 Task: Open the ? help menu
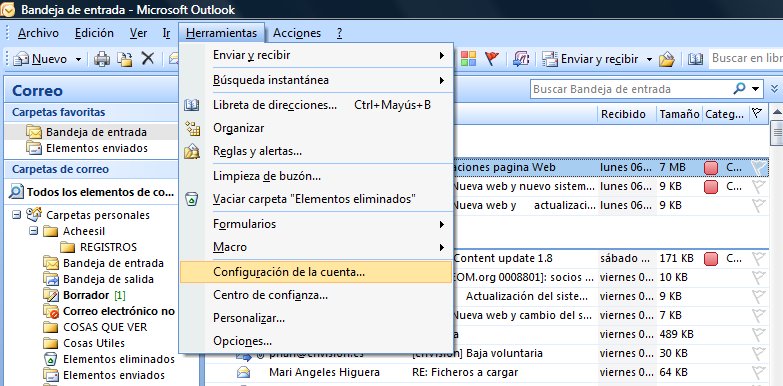[340, 33]
